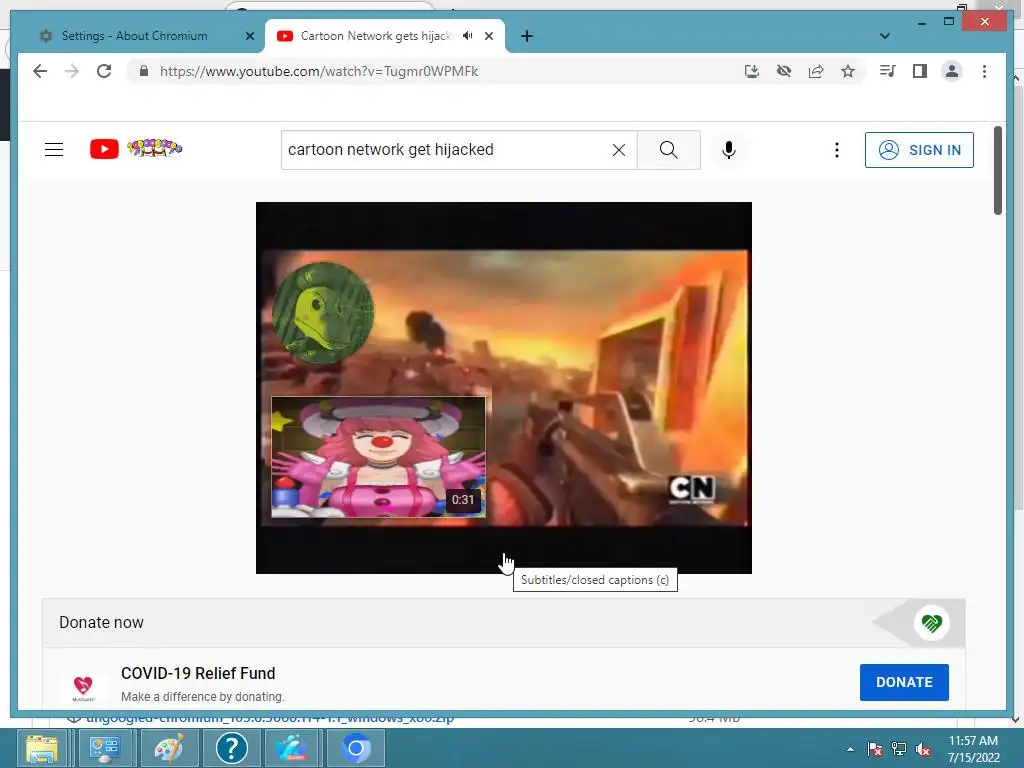Click the YouTube logo home link
Viewport: 1024px width, 768px height.
tap(104, 149)
